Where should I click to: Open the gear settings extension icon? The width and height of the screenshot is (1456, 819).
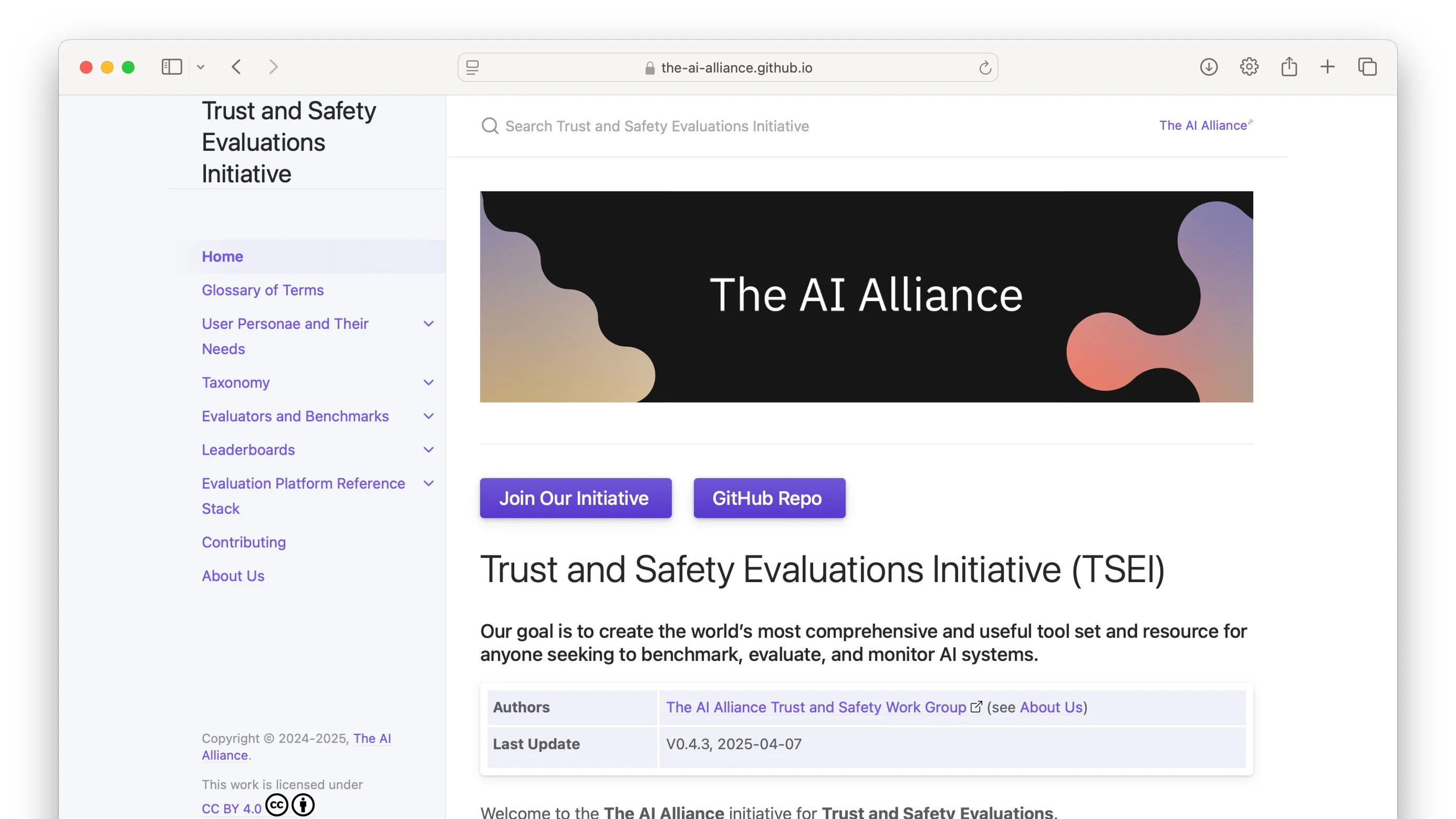1249,67
